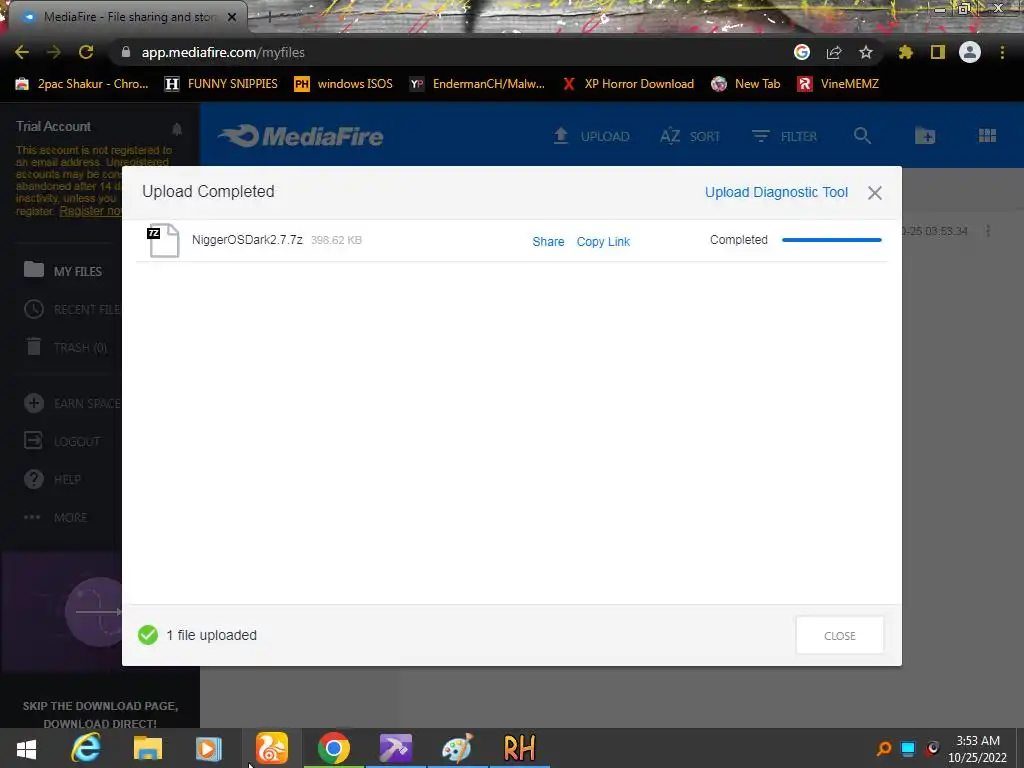Switch to grid view icon

click(x=987, y=135)
